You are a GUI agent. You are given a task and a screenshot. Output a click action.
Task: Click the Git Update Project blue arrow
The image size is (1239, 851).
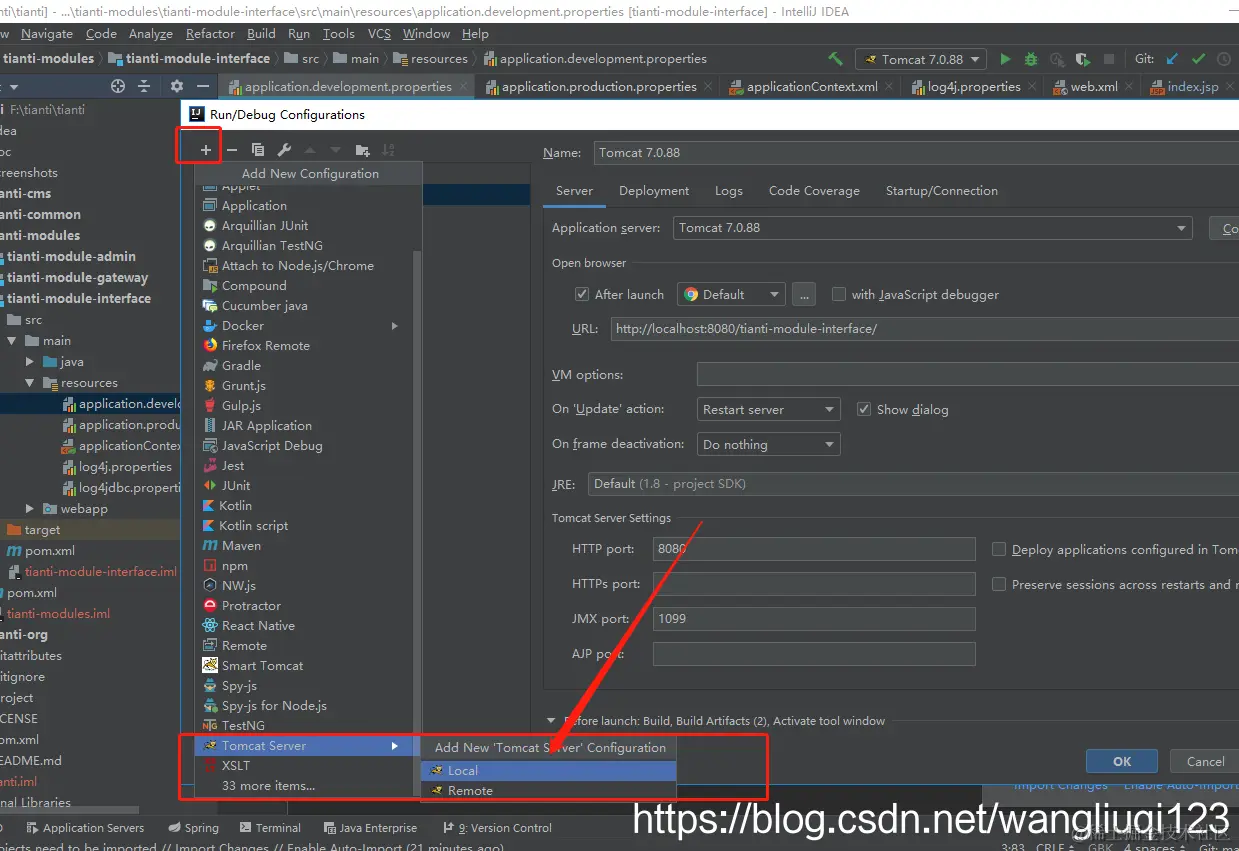[1173, 59]
